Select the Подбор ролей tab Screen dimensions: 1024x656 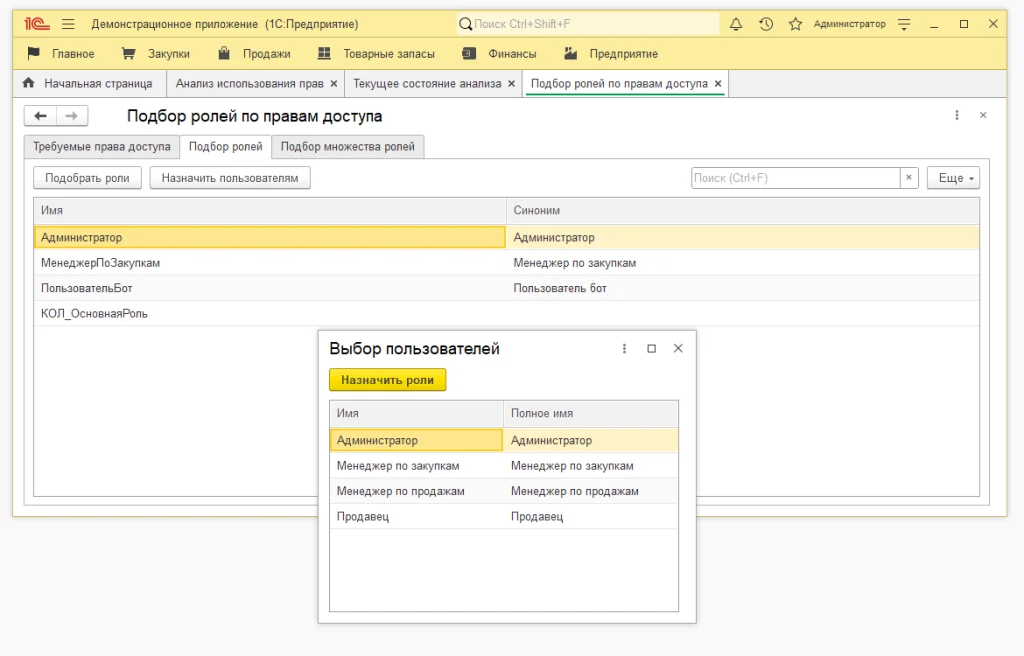coord(225,146)
